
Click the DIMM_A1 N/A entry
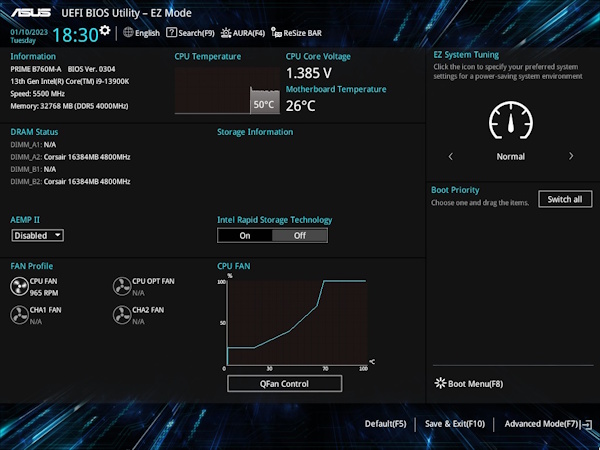pyautogui.click(x=33, y=145)
